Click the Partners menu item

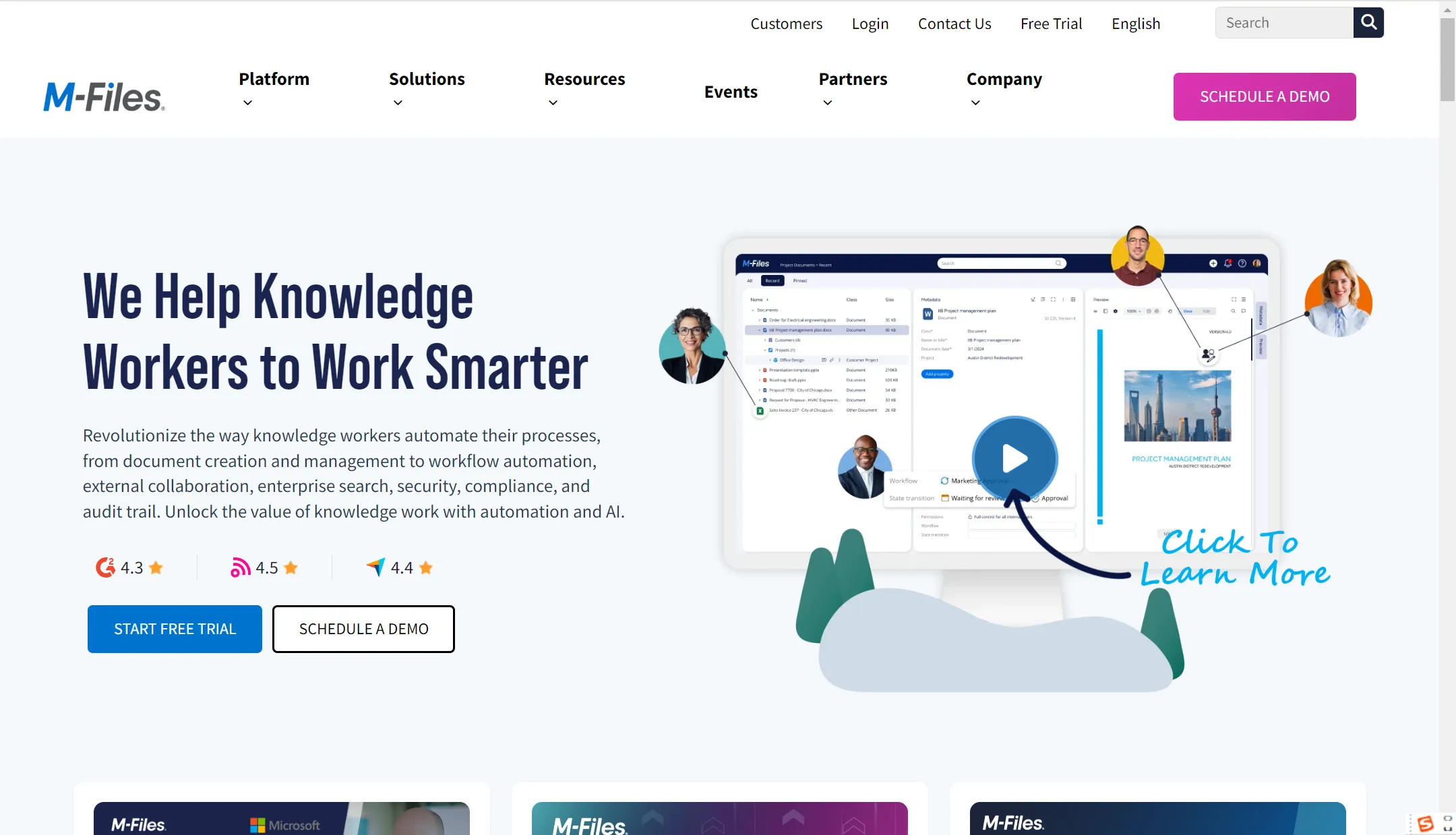(852, 78)
